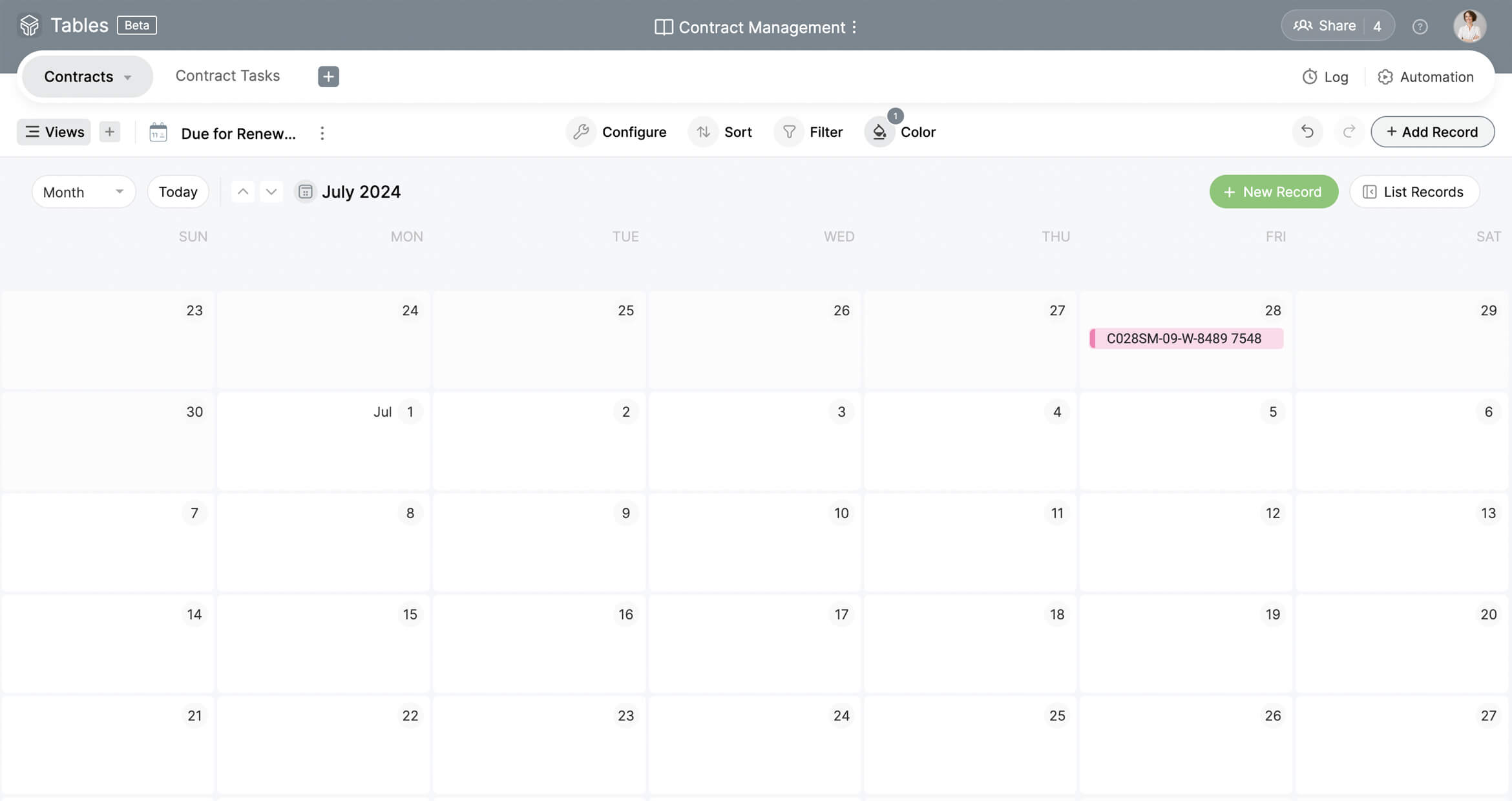Switch to the Contract Tasks tab

tap(227, 76)
